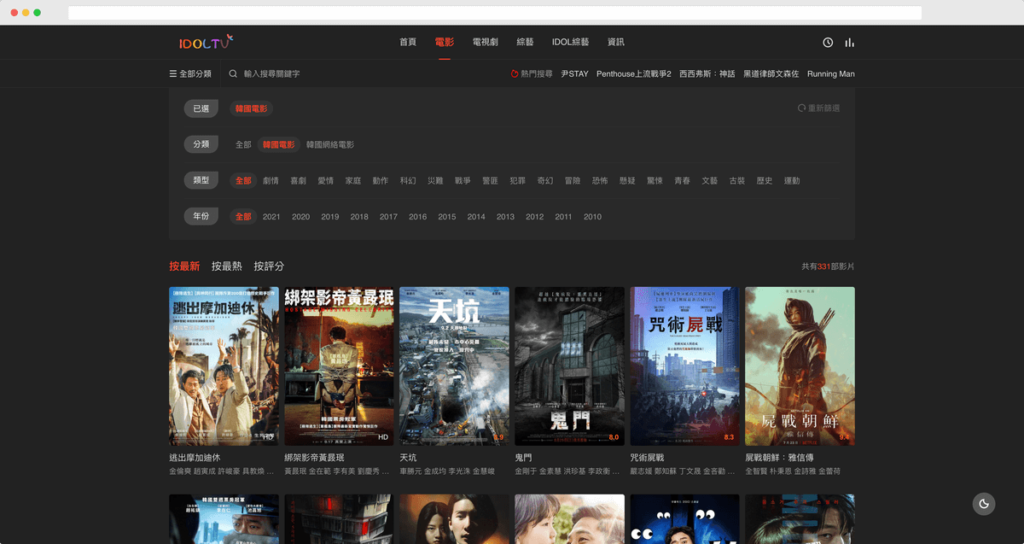Image resolution: width=1024 pixels, height=544 pixels.
Task: Sort by 按最新
Action: coord(184,266)
